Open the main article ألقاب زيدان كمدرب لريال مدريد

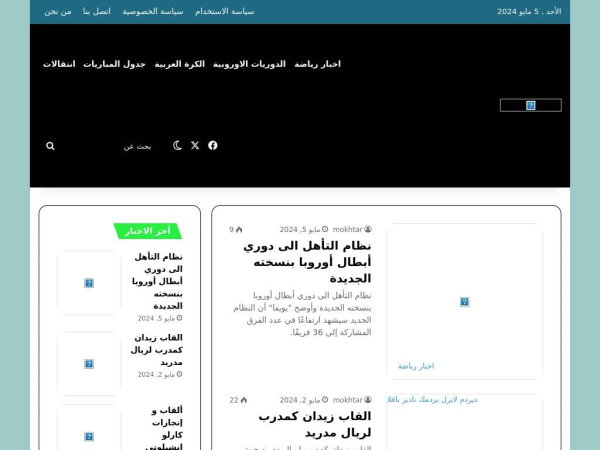314,424
